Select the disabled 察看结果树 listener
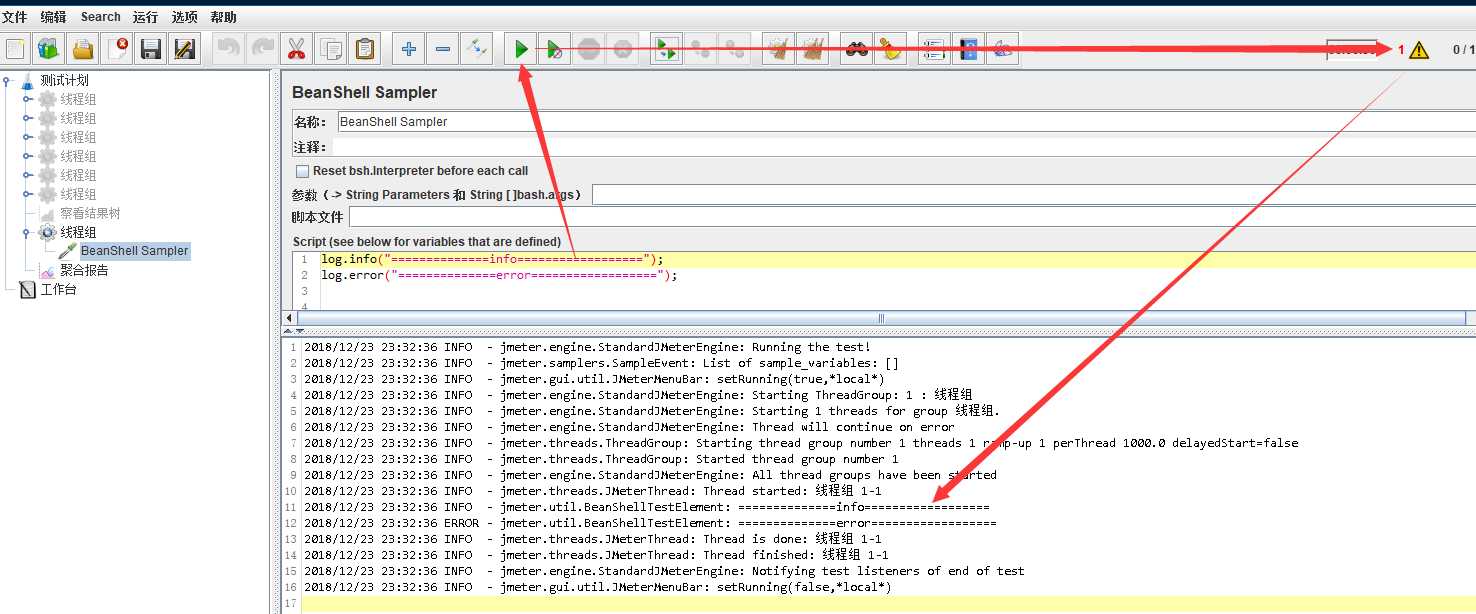This screenshot has width=1476, height=614. click(x=90, y=213)
